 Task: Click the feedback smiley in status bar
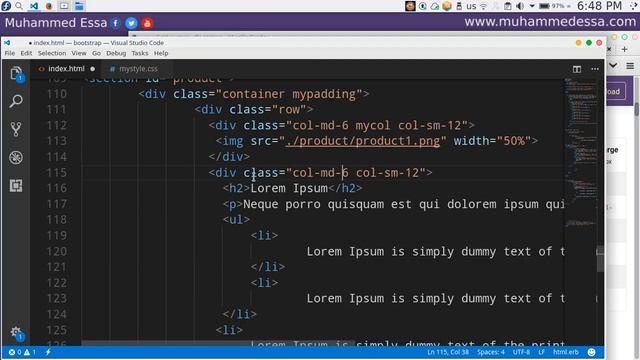click(x=591, y=352)
